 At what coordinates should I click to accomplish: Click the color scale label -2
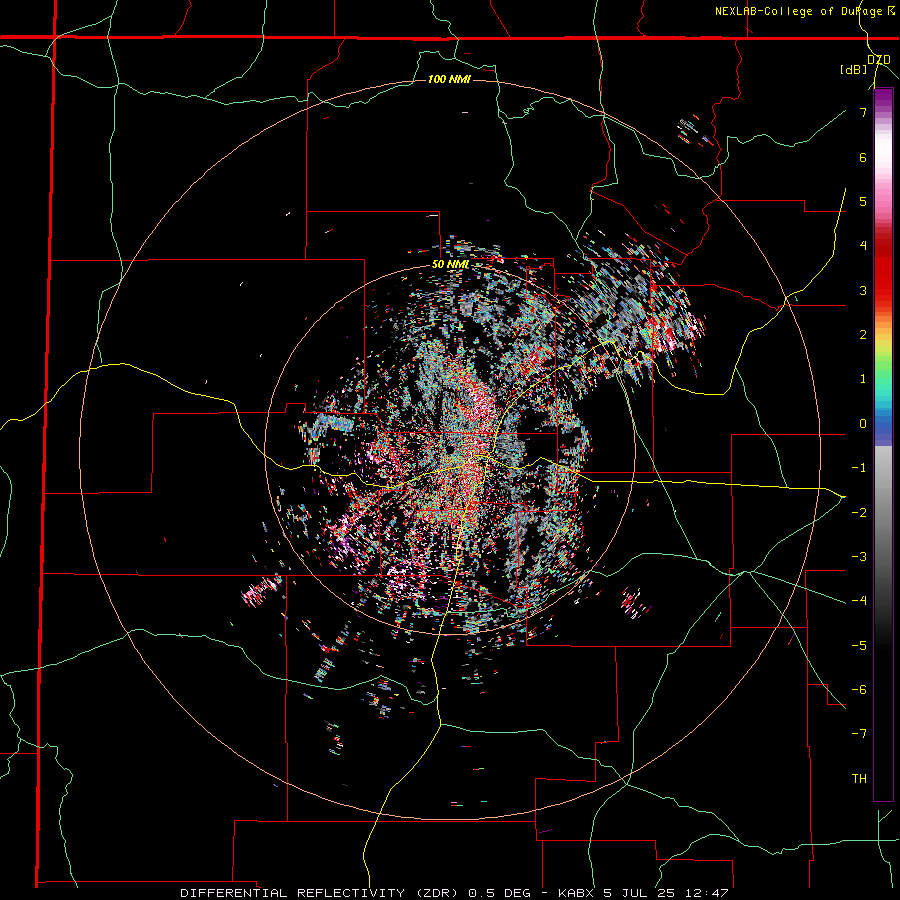pyautogui.click(x=859, y=512)
